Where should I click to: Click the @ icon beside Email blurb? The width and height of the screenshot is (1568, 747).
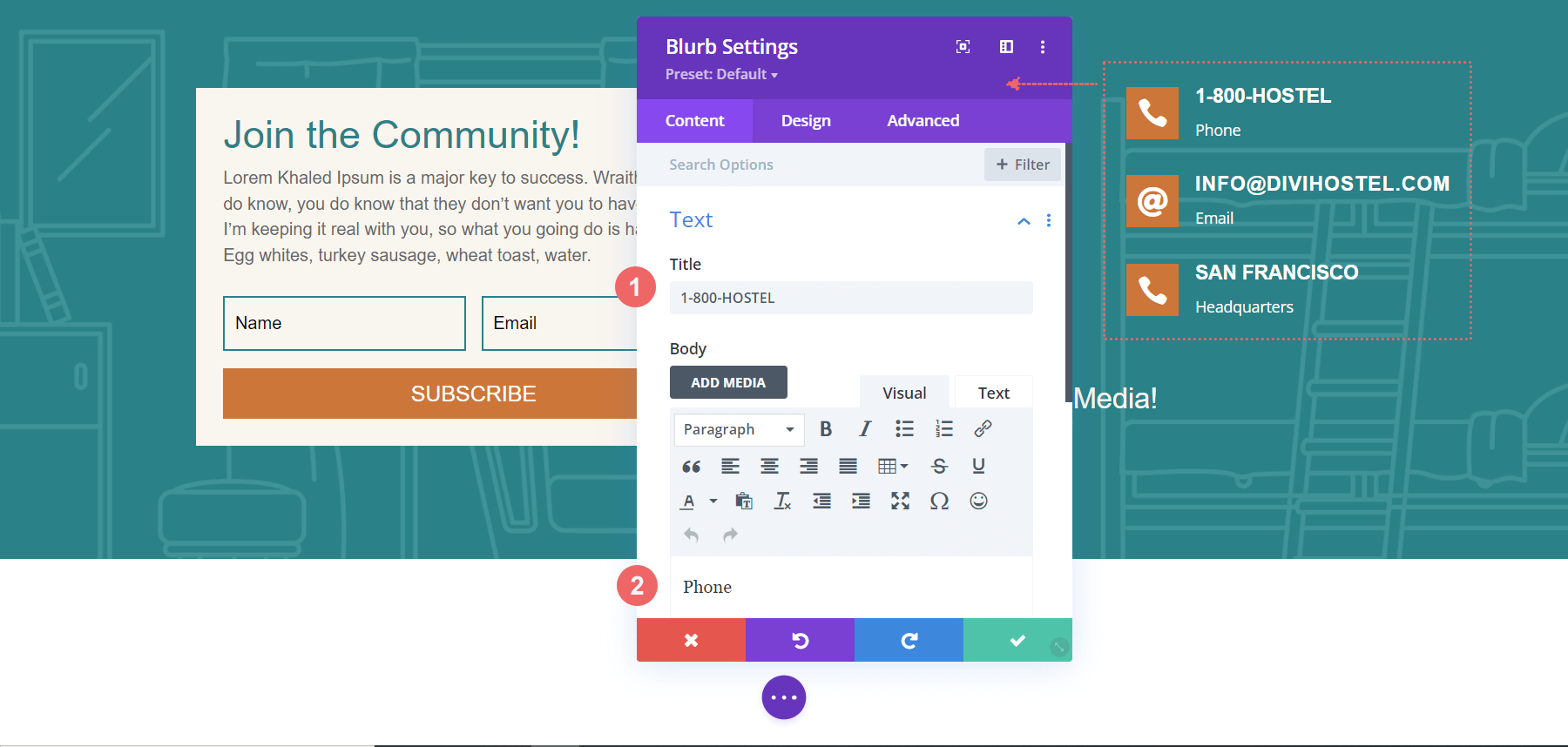pyautogui.click(x=1152, y=201)
